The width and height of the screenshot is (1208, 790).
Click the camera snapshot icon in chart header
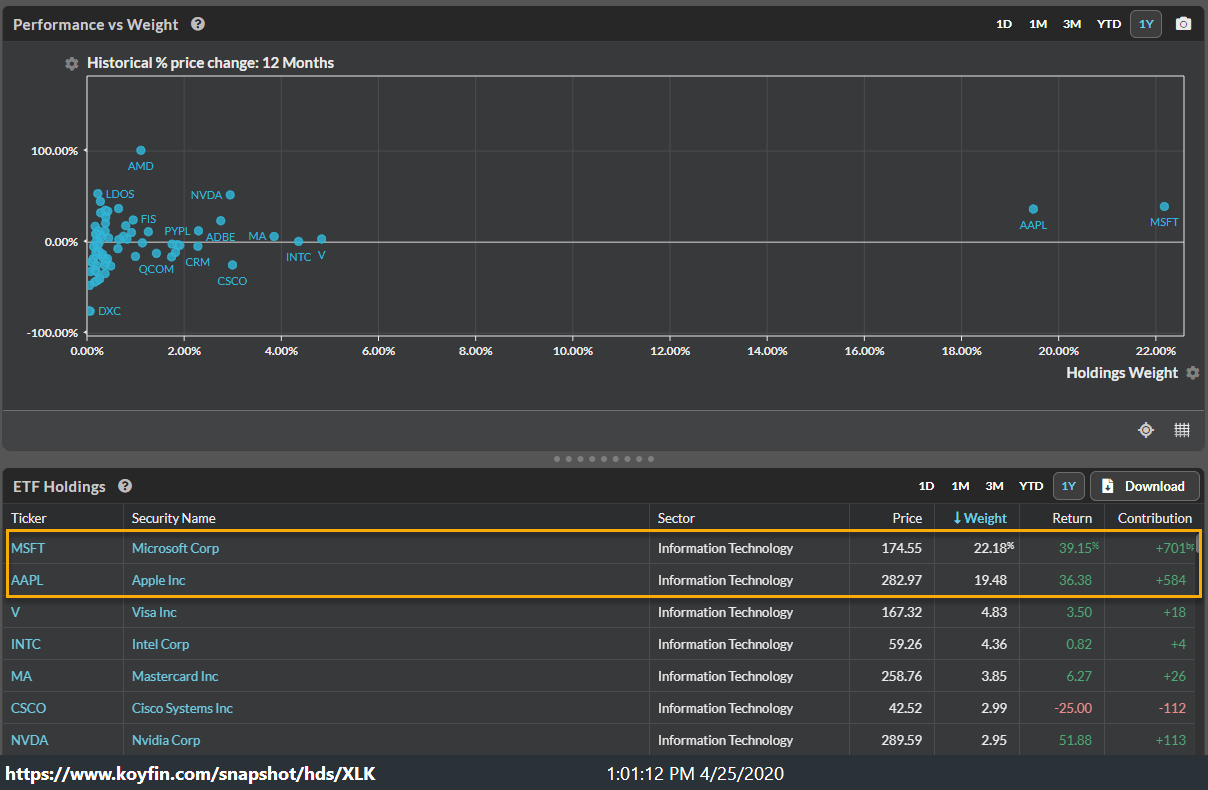(x=1183, y=24)
